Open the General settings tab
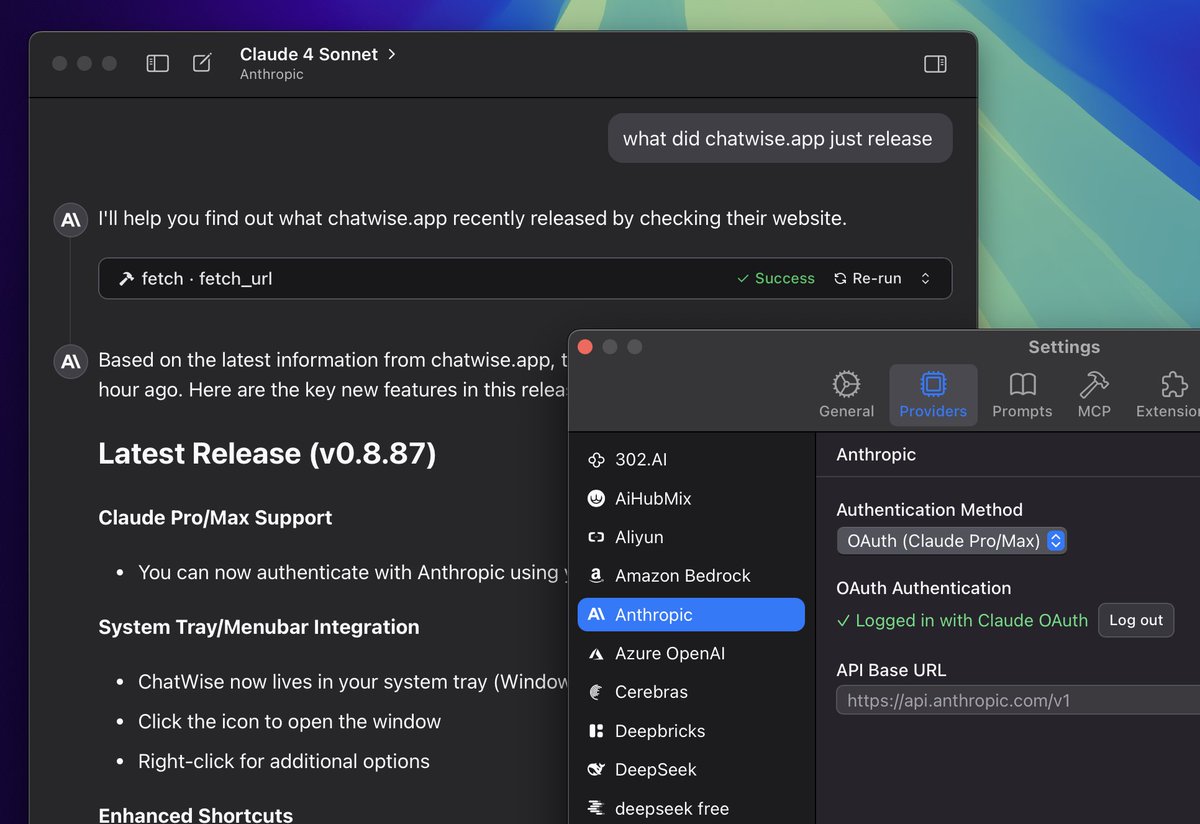The width and height of the screenshot is (1200, 824). coord(846,395)
